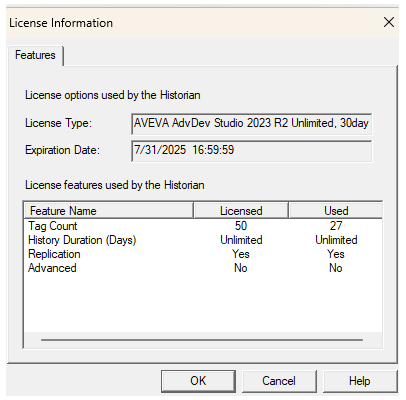Click the Licensed value 50 for Tag Count

point(241,226)
